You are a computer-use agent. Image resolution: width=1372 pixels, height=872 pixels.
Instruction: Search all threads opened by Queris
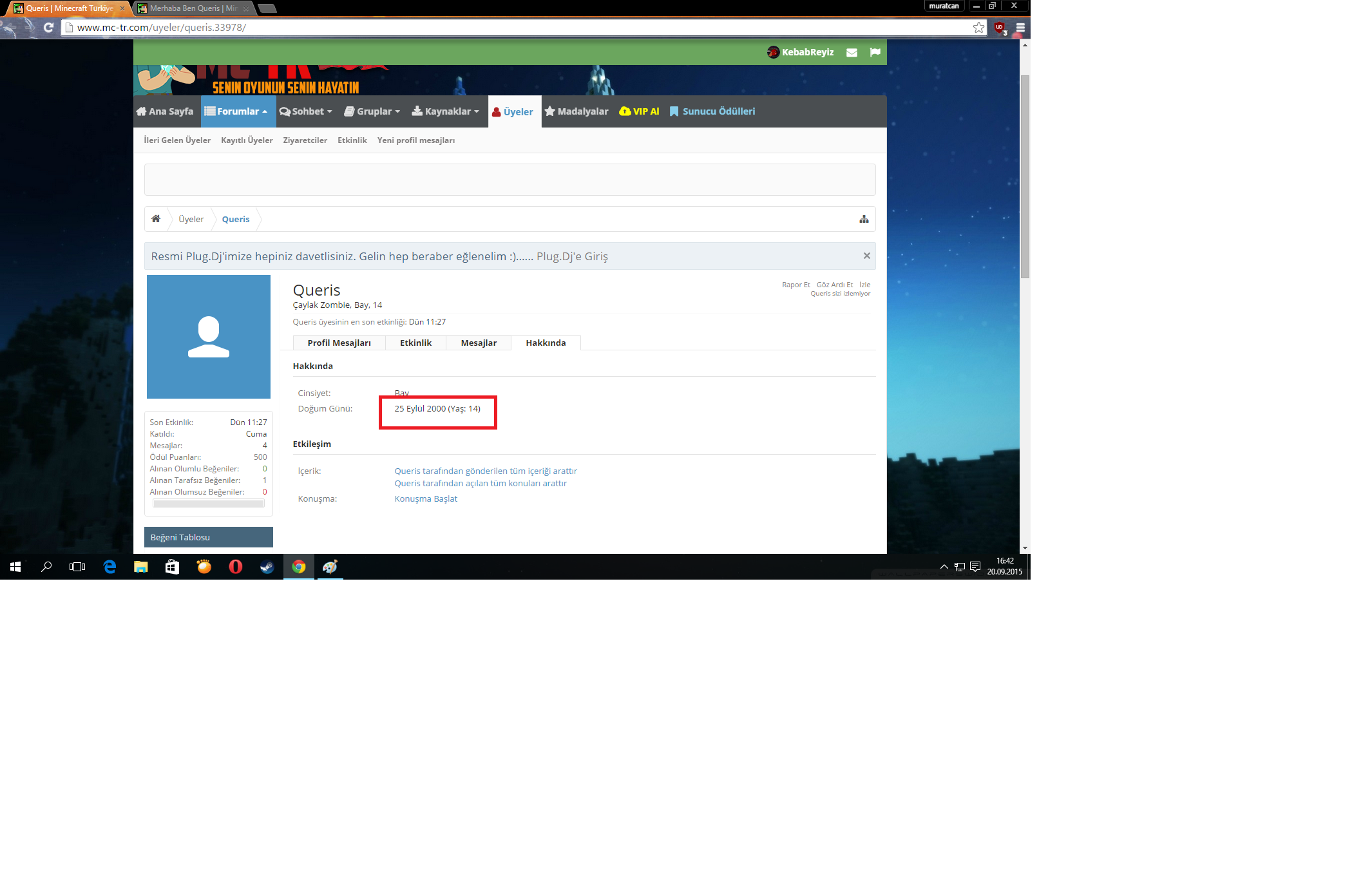pos(481,484)
